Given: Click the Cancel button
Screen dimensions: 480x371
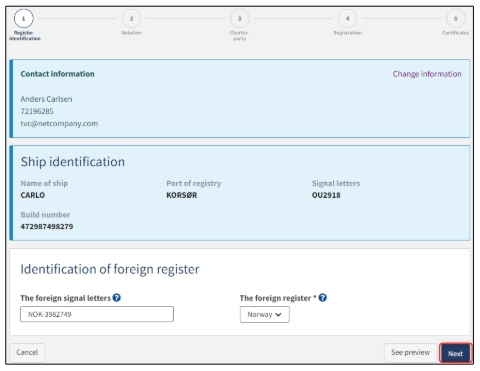Looking at the screenshot, I should [x=27, y=352].
